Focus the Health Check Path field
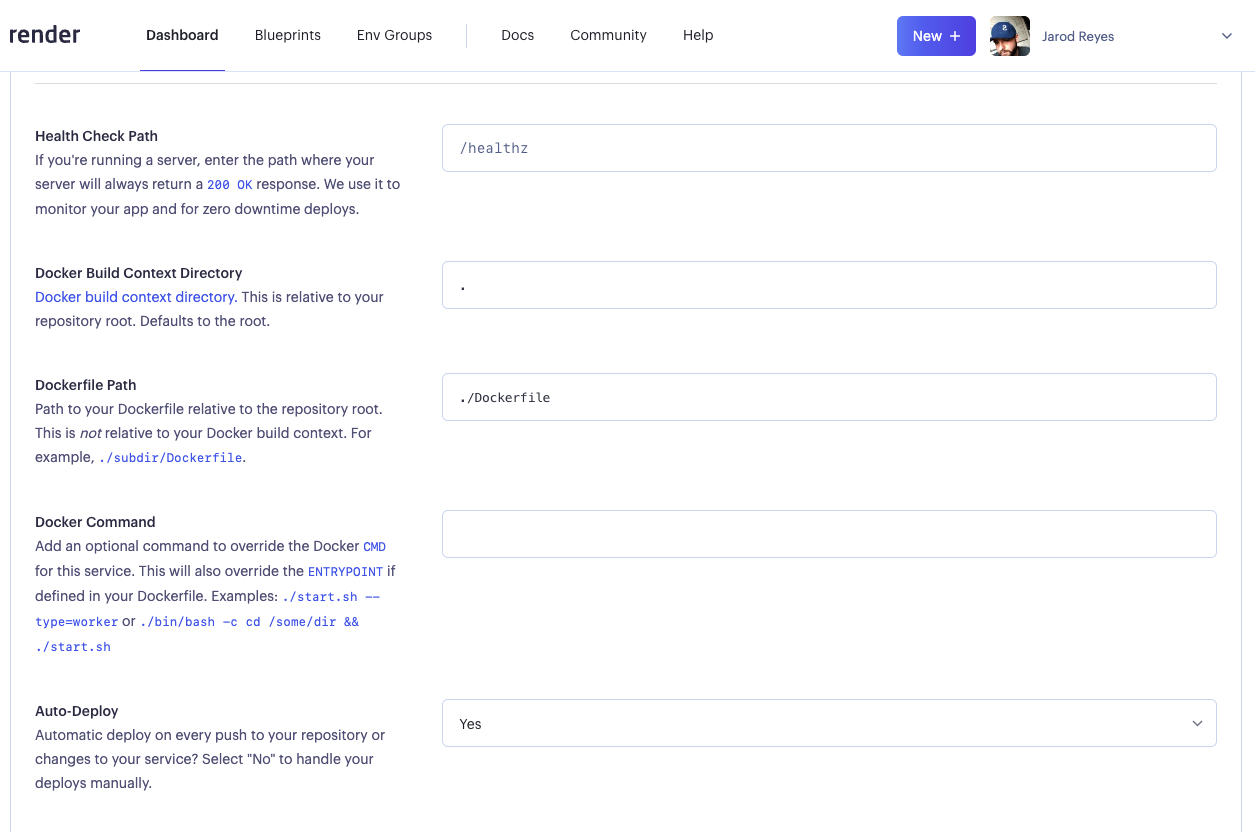The height and width of the screenshot is (832, 1255). click(x=829, y=148)
